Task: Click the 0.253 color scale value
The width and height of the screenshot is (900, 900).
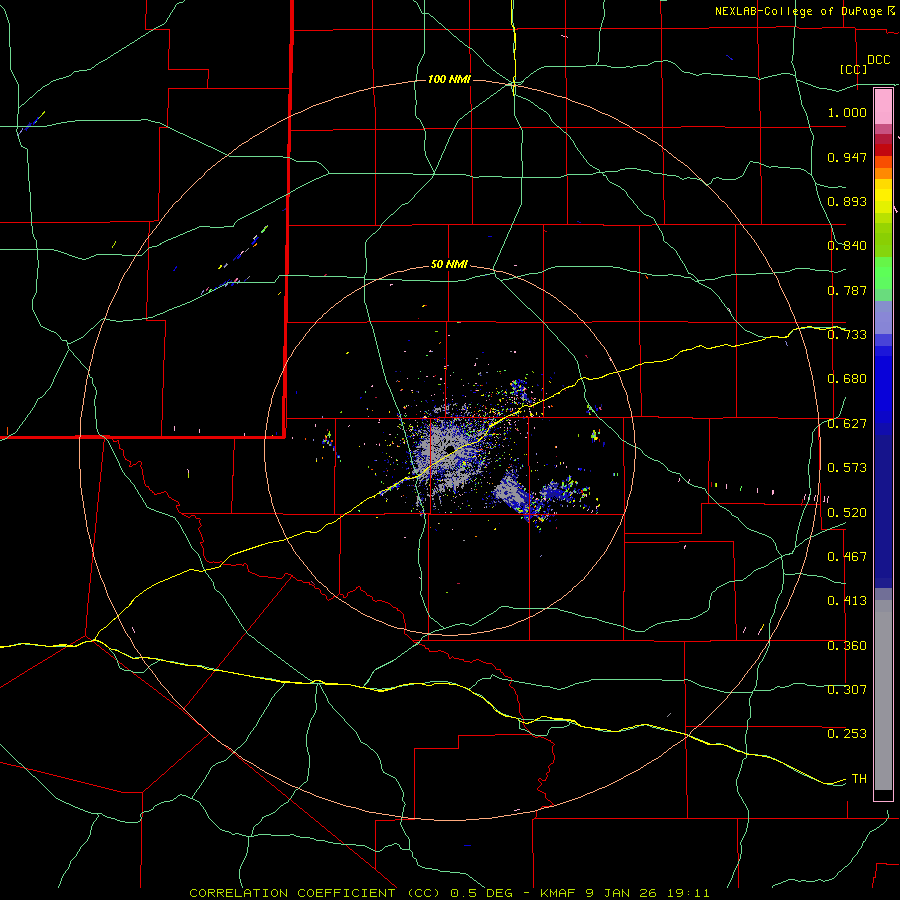Action: [x=847, y=734]
